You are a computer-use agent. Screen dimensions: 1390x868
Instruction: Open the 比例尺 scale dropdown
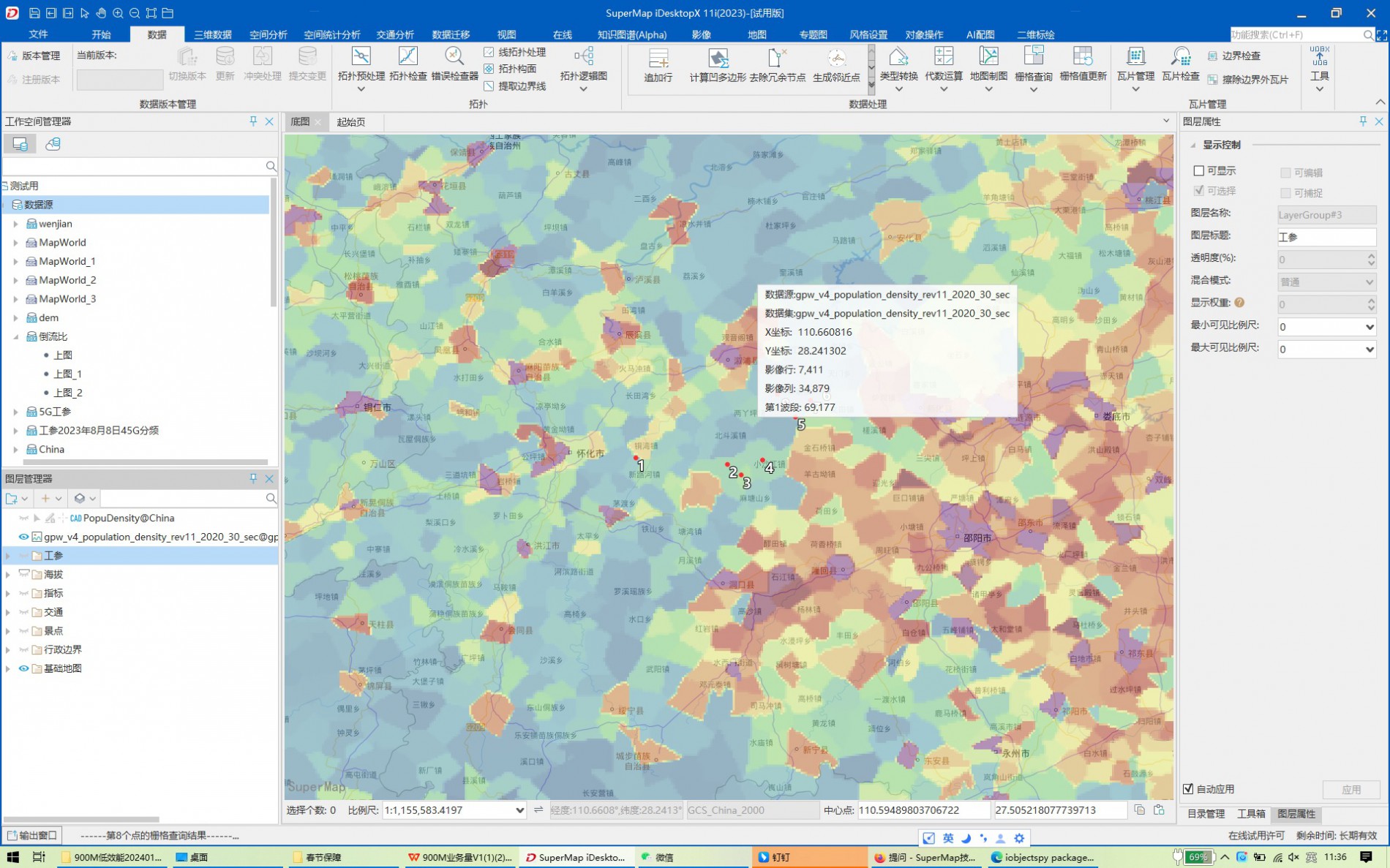[519, 810]
